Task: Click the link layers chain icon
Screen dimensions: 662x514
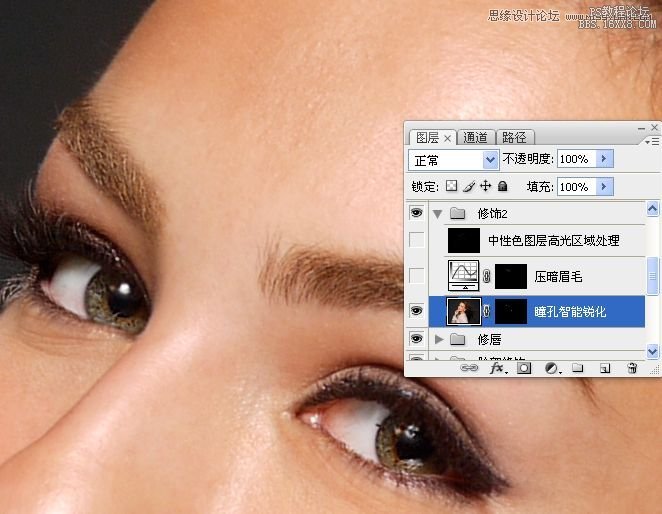Action: (x=469, y=368)
